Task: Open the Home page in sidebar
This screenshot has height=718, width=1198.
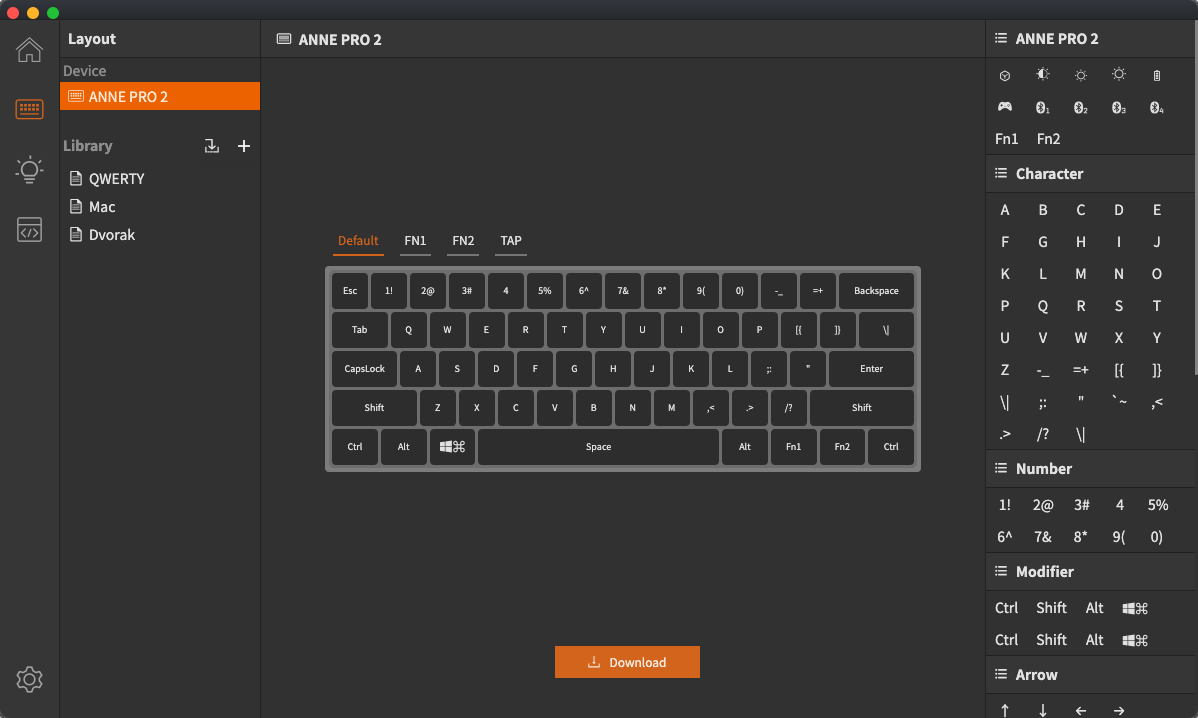Action: click(29, 50)
